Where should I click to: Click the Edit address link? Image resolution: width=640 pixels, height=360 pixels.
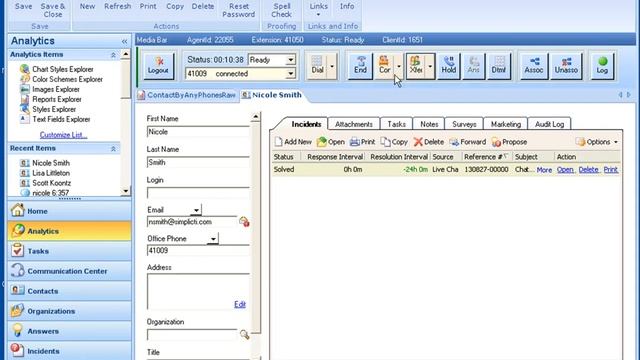240,304
